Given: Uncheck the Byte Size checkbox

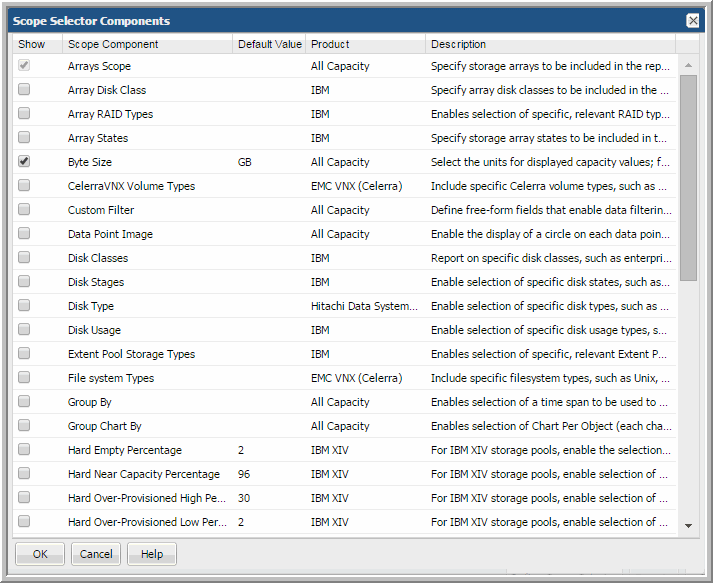Looking at the screenshot, I should coord(24,162).
